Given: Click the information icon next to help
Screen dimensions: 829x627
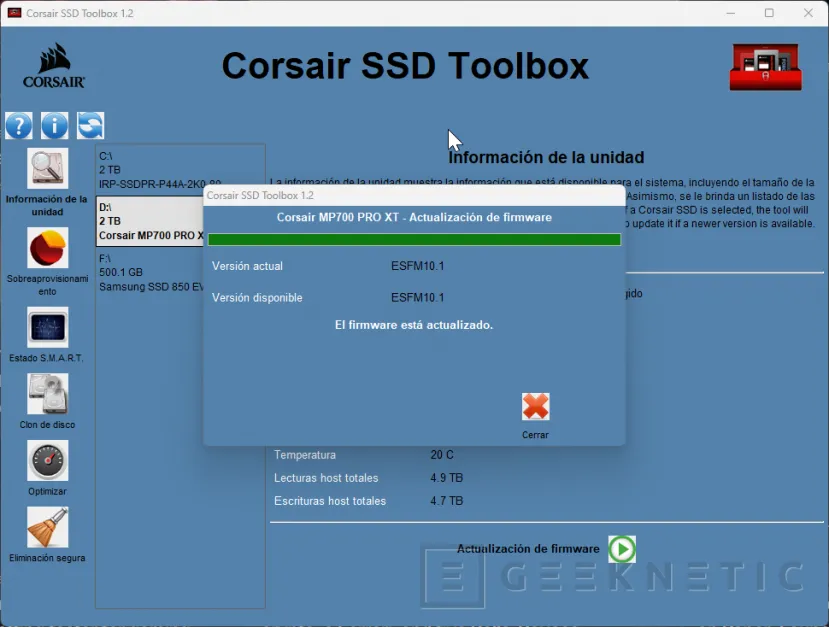Looking at the screenshot, I should coord(54,125).
